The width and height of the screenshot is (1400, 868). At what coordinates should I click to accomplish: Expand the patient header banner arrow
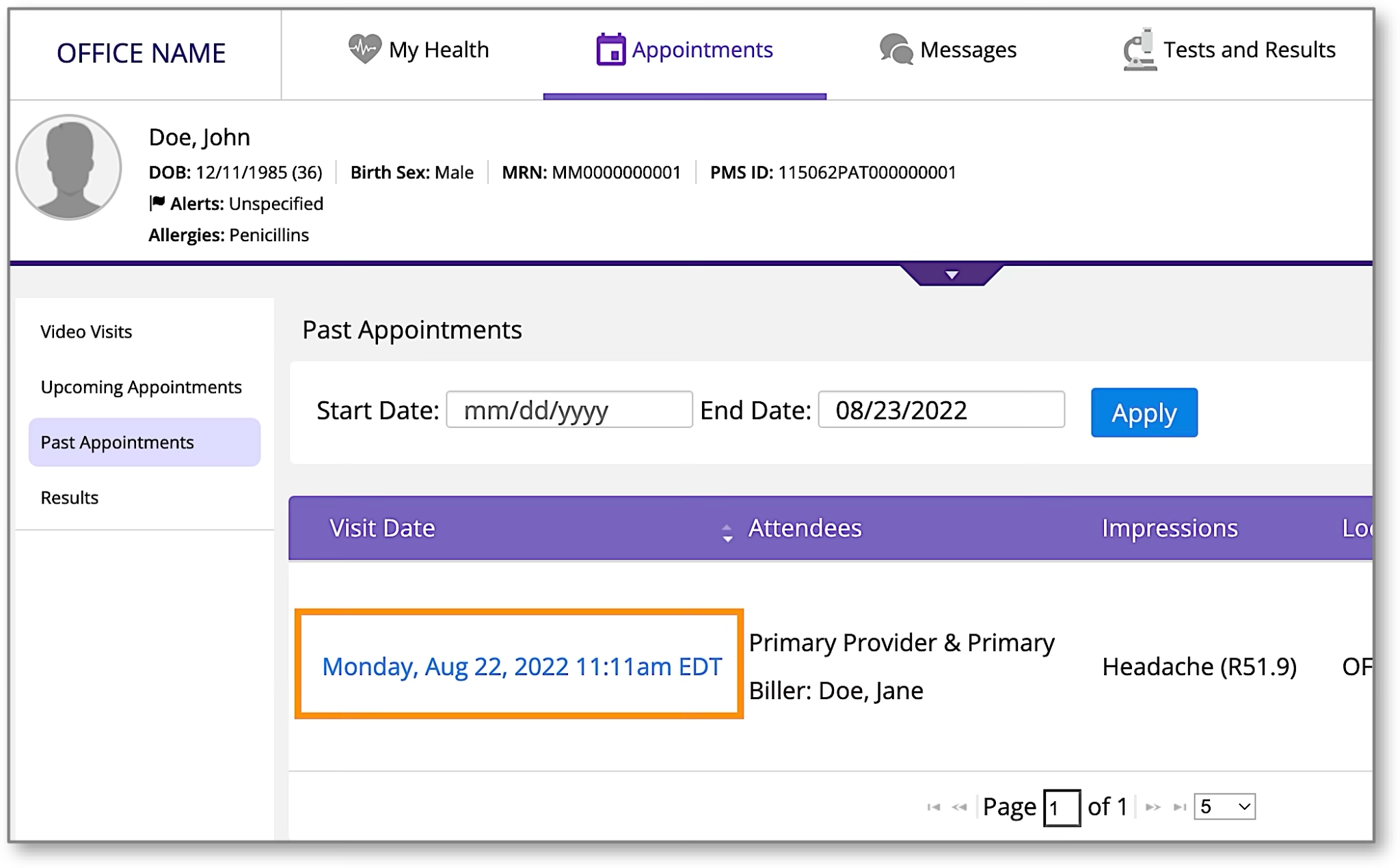pyautogui.click(x=952, y=275)
